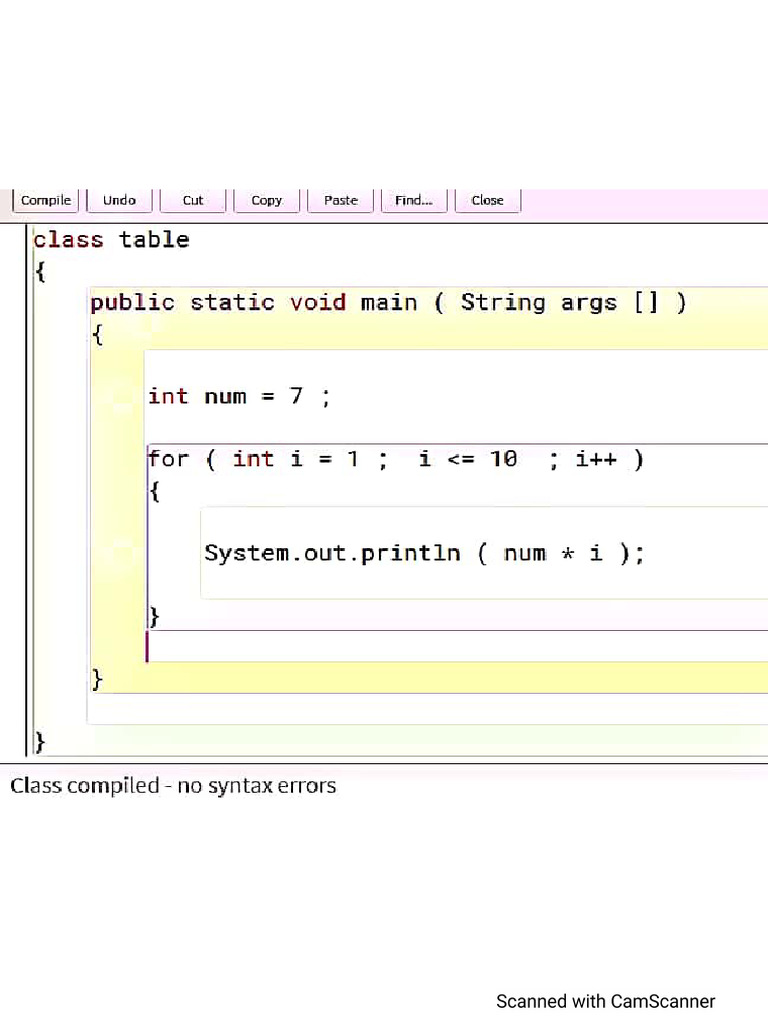Viewport: 768px width, 1024px height.
Task: Click the empty line below the for loop
Action: point(457,647)
